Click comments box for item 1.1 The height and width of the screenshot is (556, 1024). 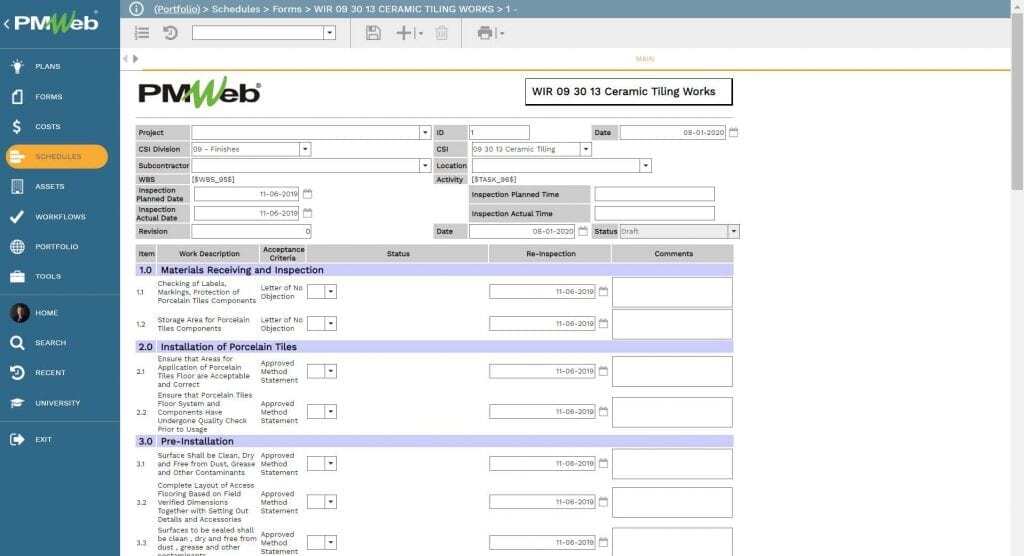pyautogui.click(x=672, y=292)
